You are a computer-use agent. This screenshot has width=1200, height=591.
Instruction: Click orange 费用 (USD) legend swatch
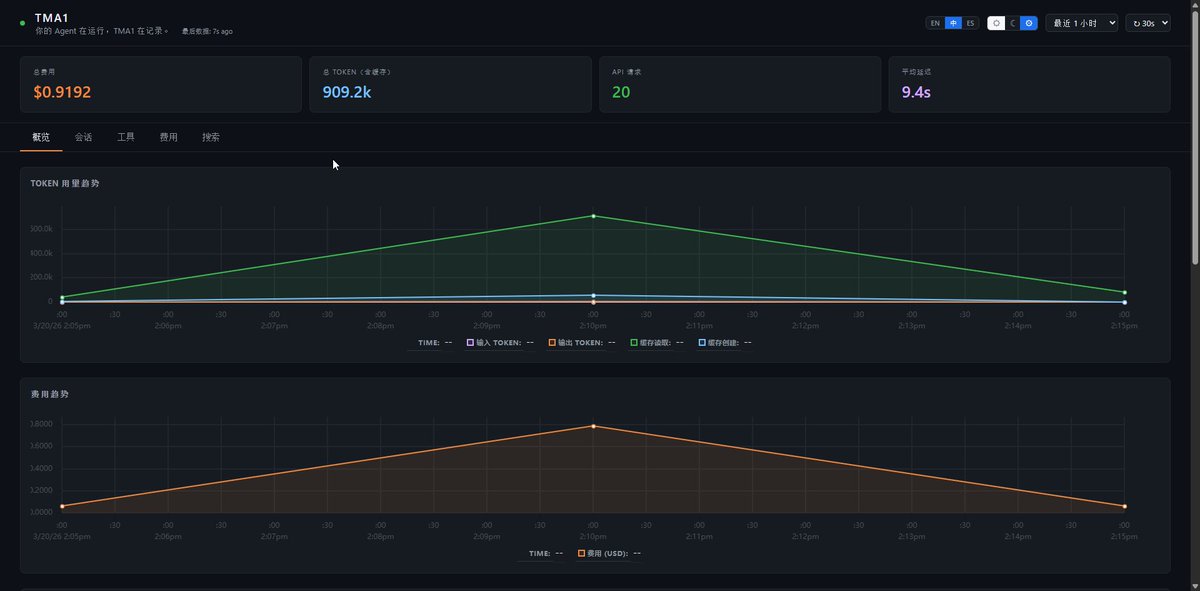point(581,553)
